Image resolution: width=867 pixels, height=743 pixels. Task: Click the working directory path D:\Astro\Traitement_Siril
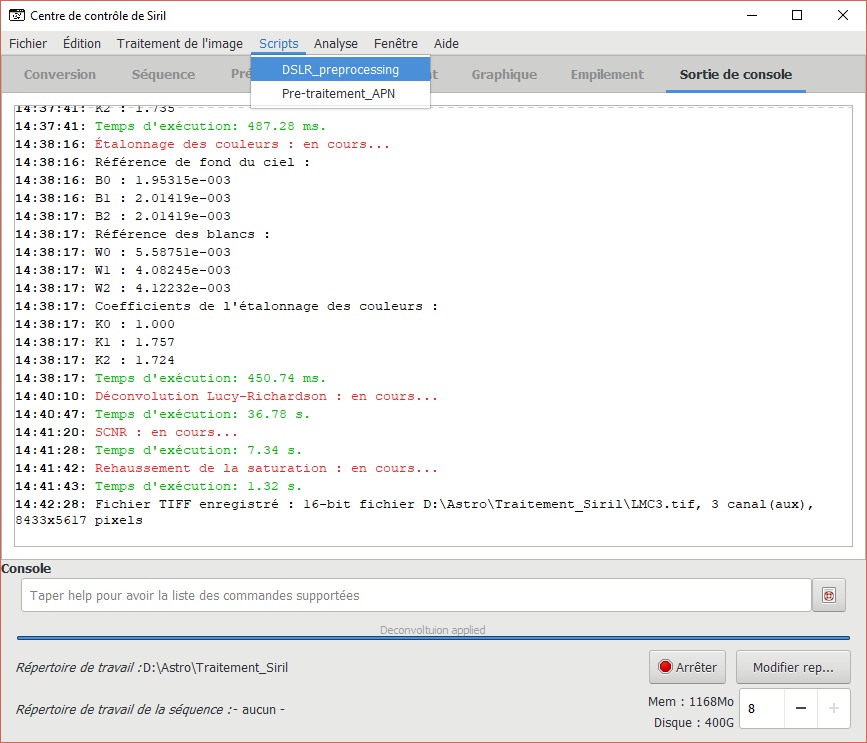click(x=215, y=667)
